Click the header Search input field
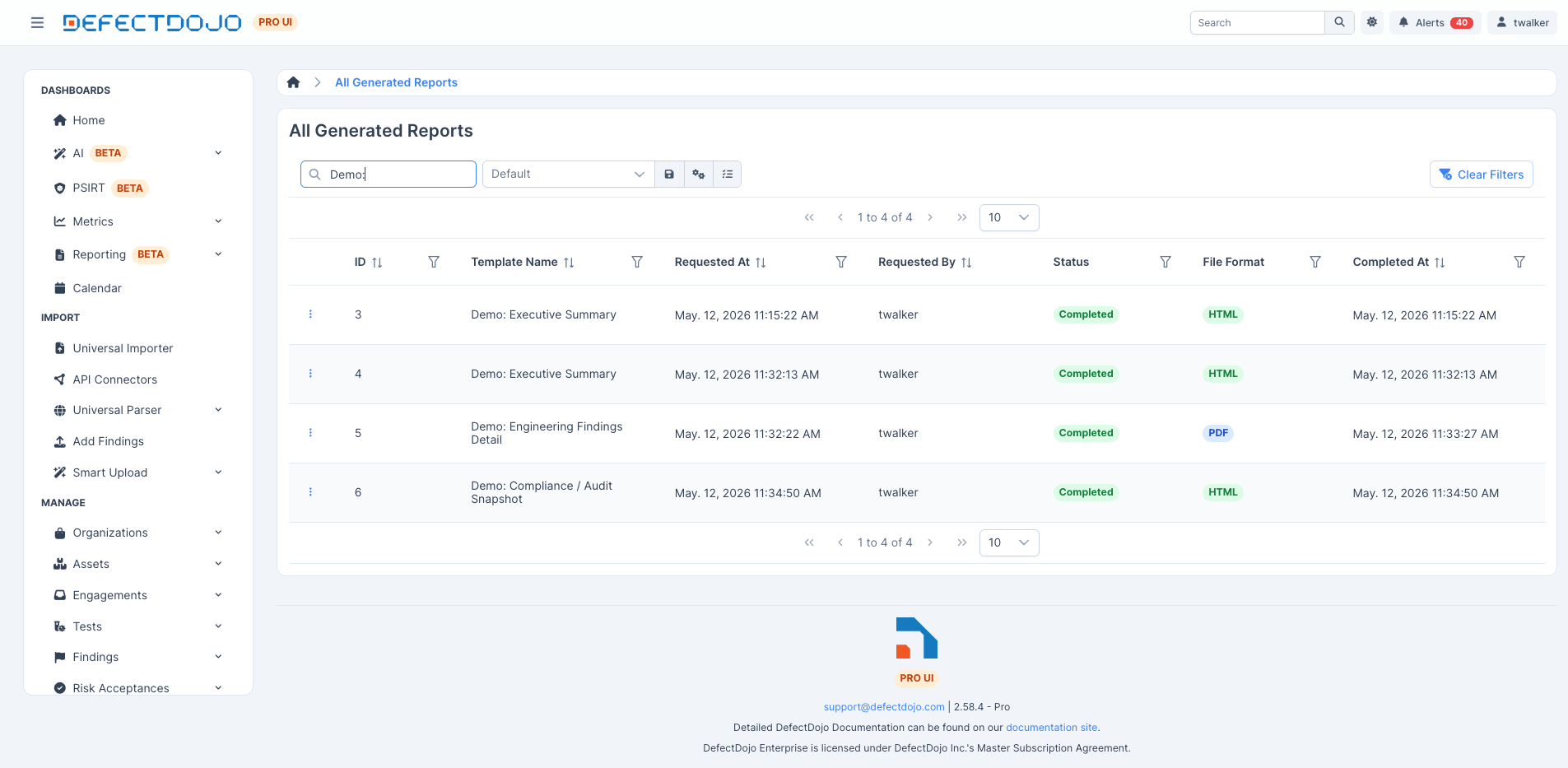Image resolution: width=1568 pixels, height=768 pixels. click(1257, 22)
